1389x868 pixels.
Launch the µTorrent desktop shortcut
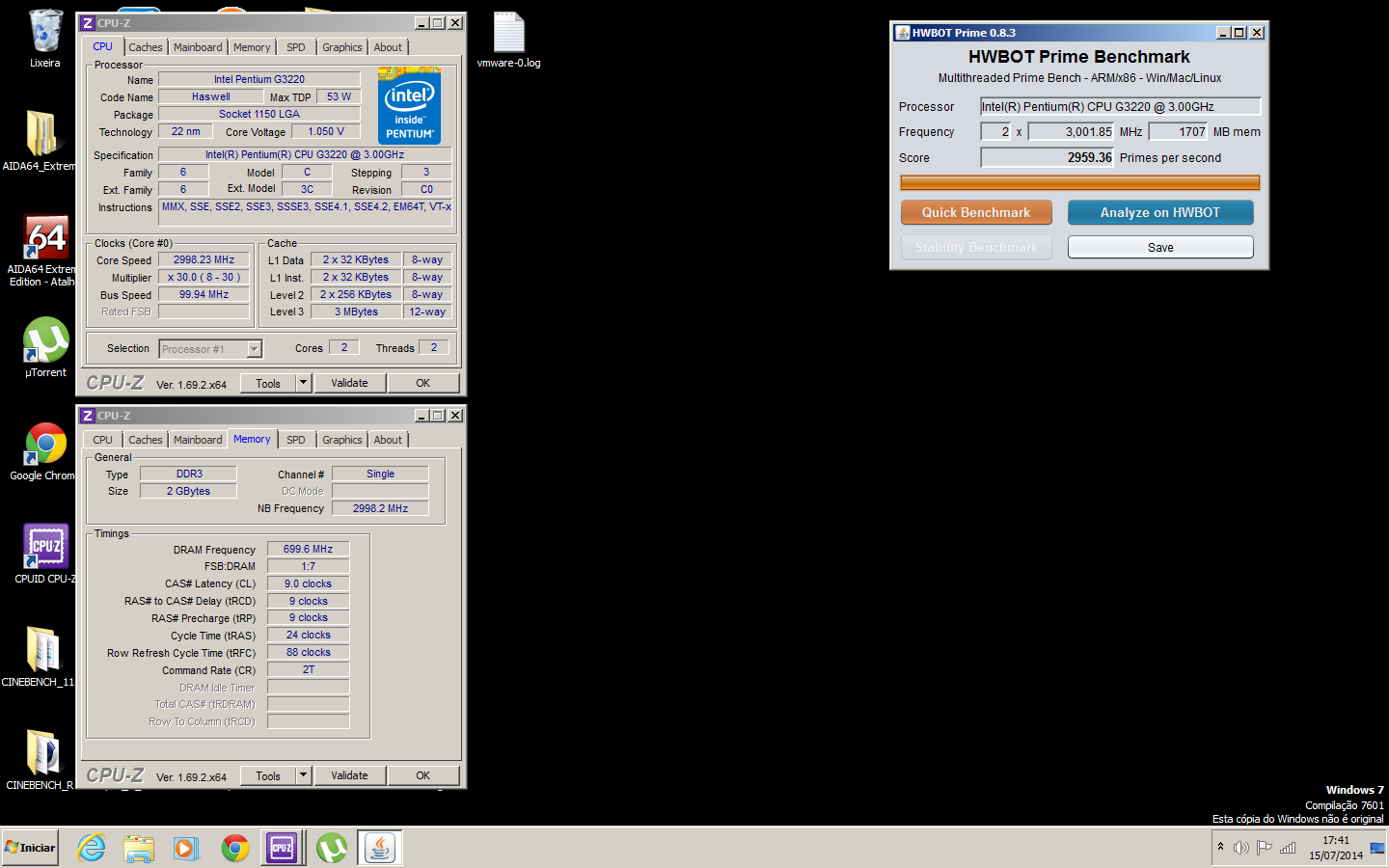45,339
